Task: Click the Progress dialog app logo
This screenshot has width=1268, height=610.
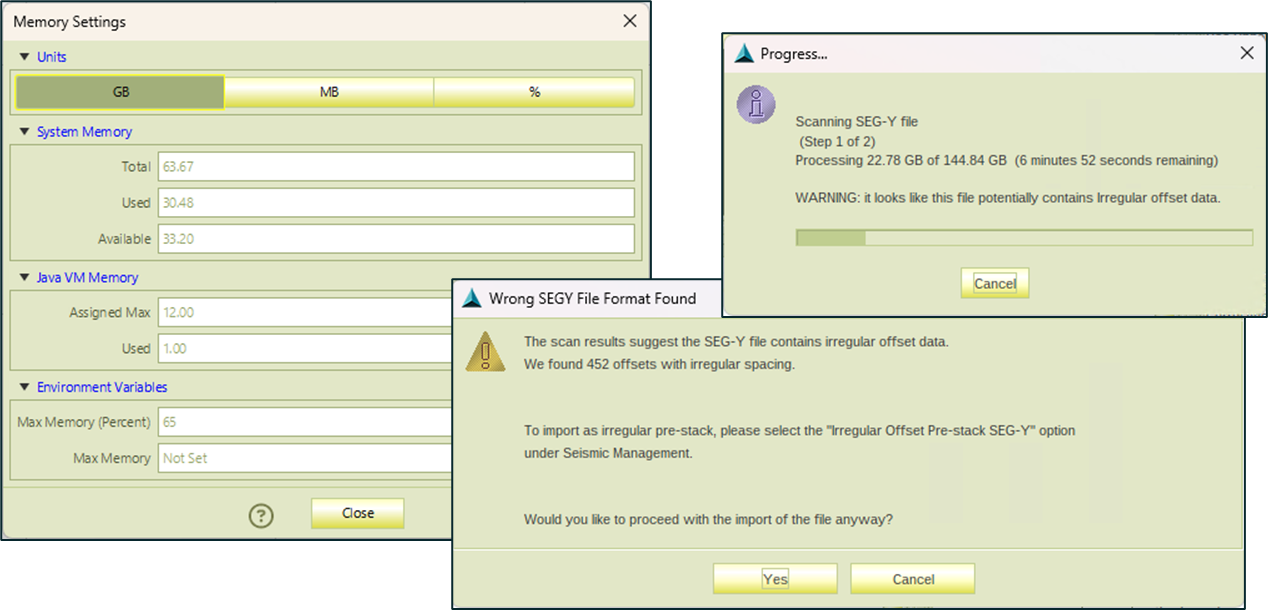Action: (744, 54)
